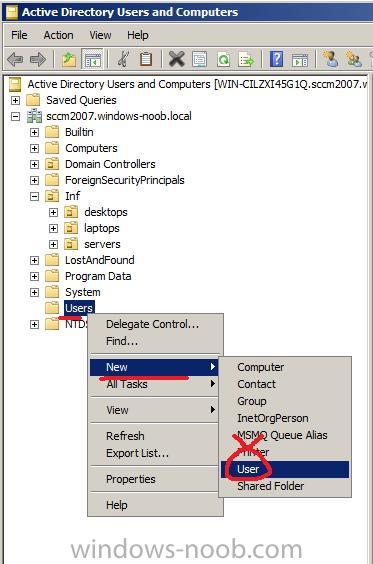
Task: Click the Back arrow toolbar icon
Action: 15,59
